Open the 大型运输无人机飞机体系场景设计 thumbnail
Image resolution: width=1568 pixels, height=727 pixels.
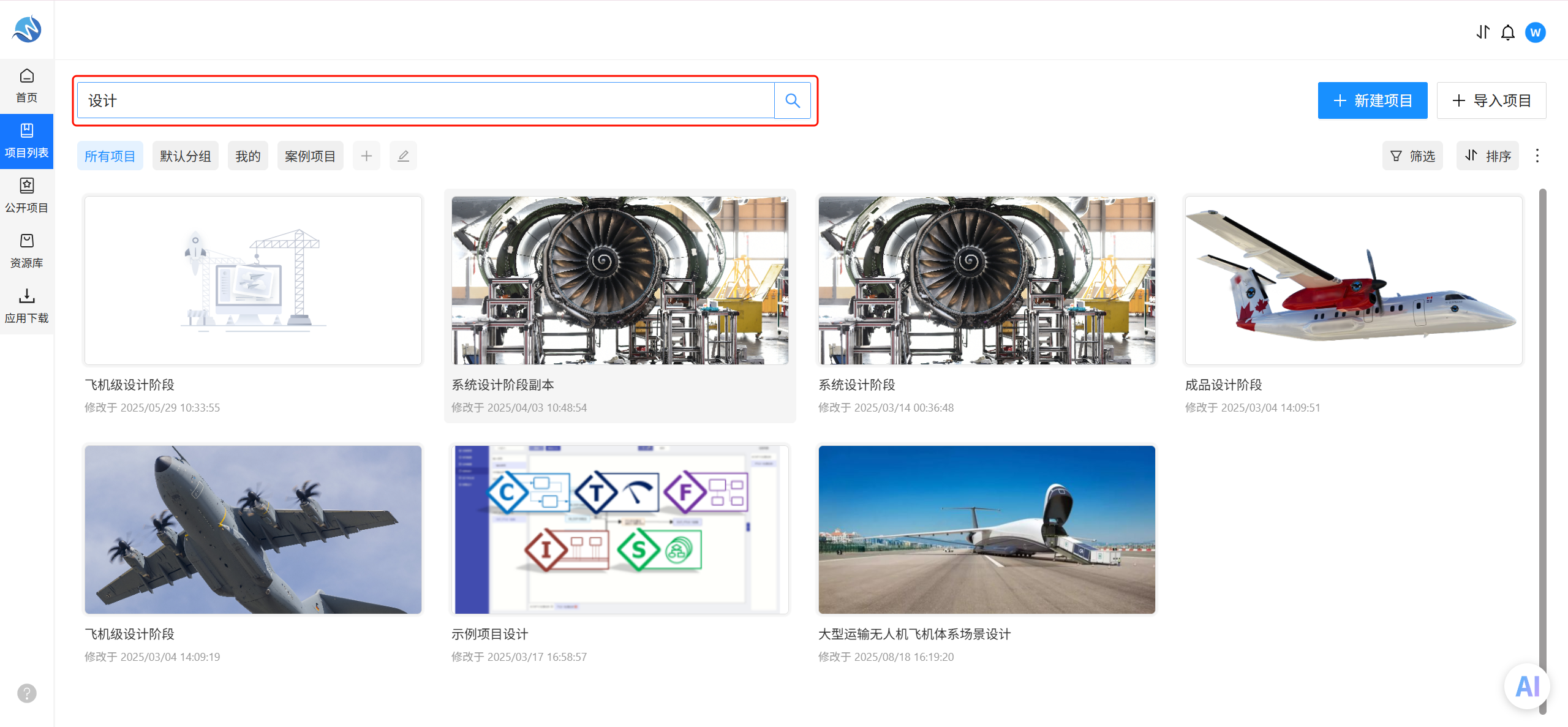tap(987, 530)
